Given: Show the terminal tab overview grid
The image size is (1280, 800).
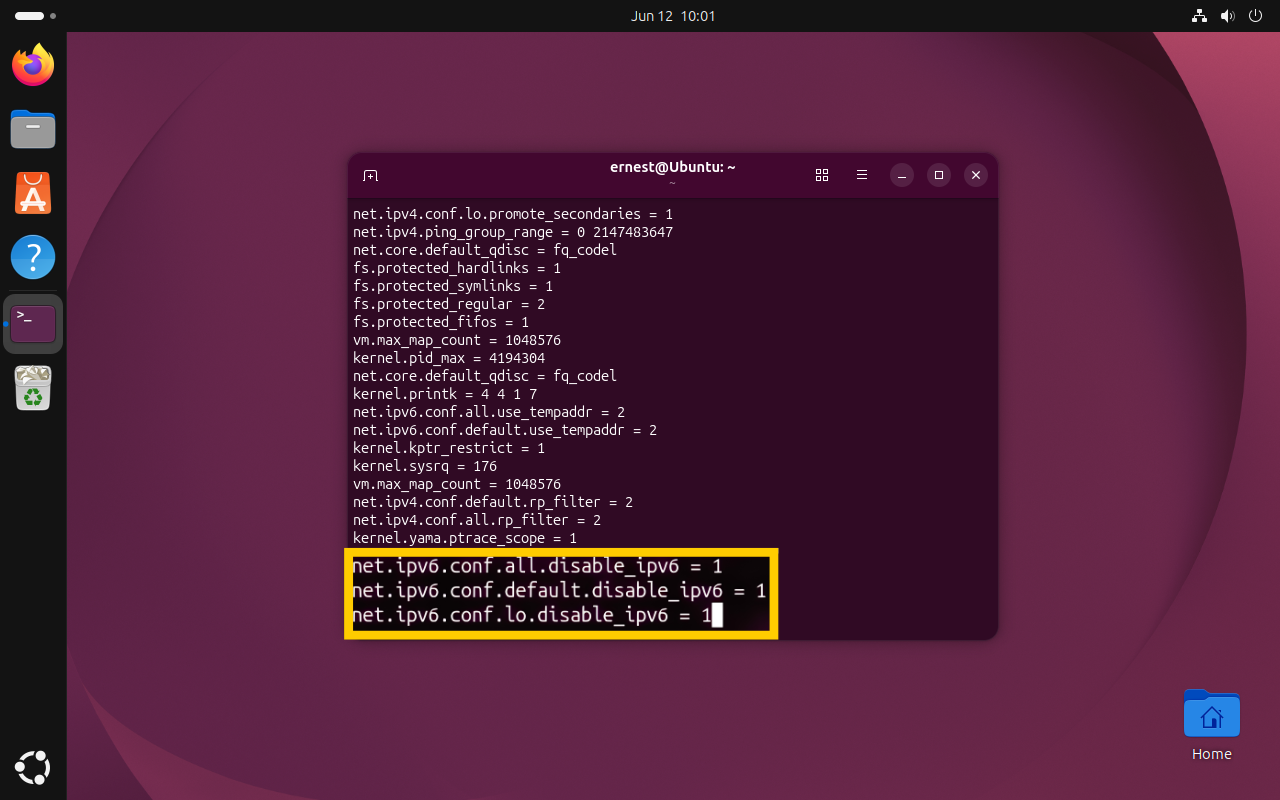Looking at the screenshot, I should (822, 175).
